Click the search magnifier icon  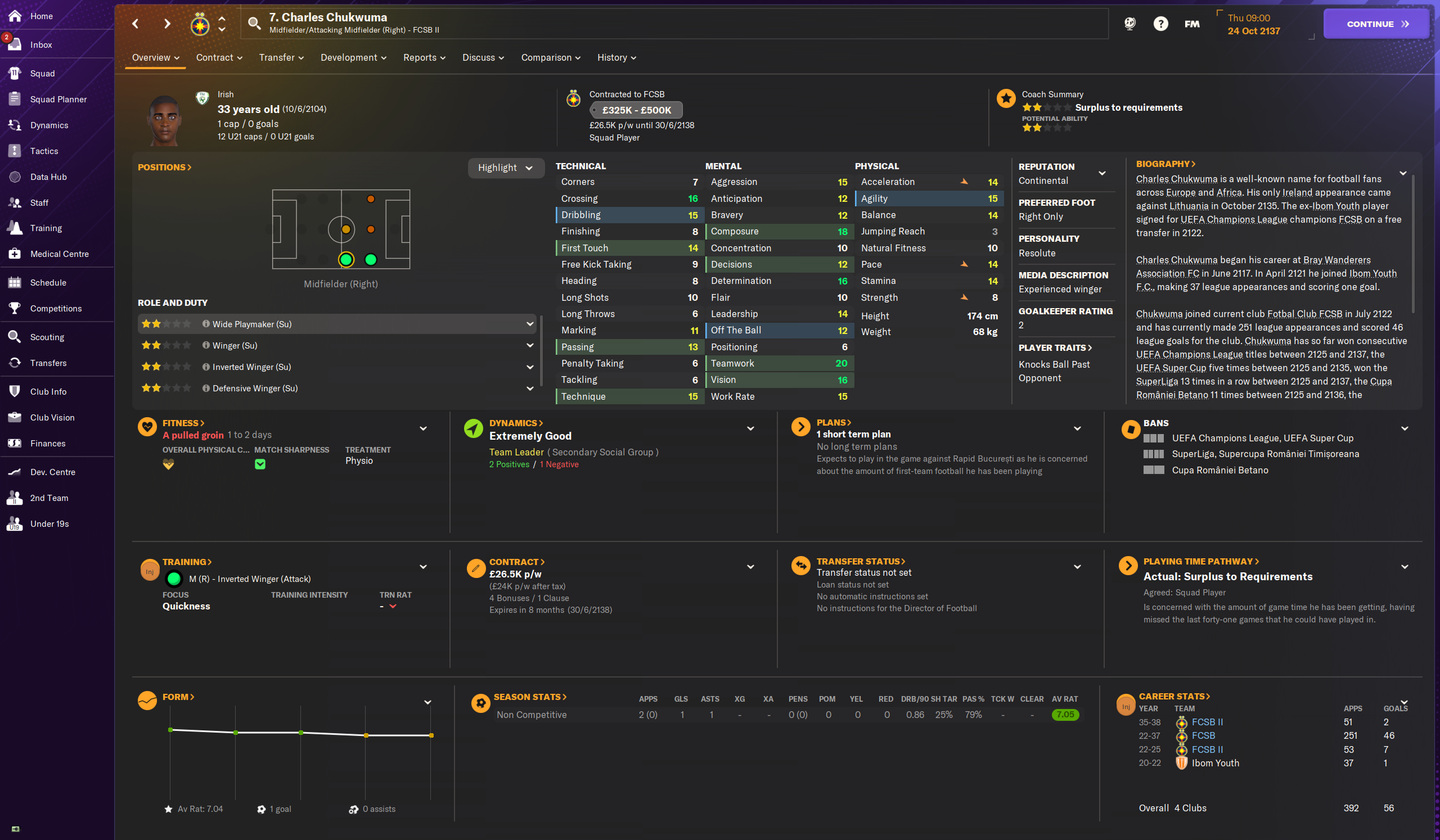(x=254, y=24)
